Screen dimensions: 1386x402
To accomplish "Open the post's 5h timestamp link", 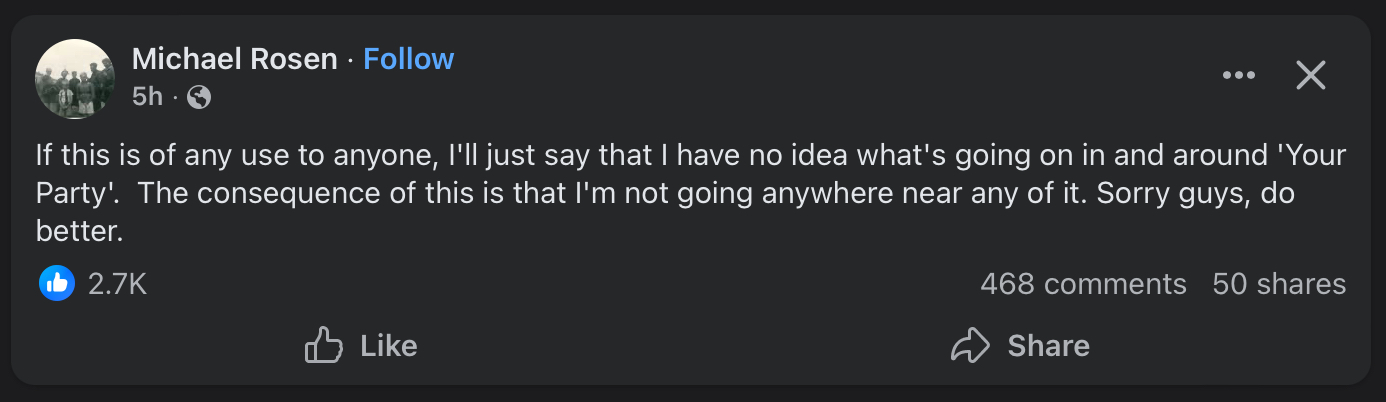I will (146, 97).
